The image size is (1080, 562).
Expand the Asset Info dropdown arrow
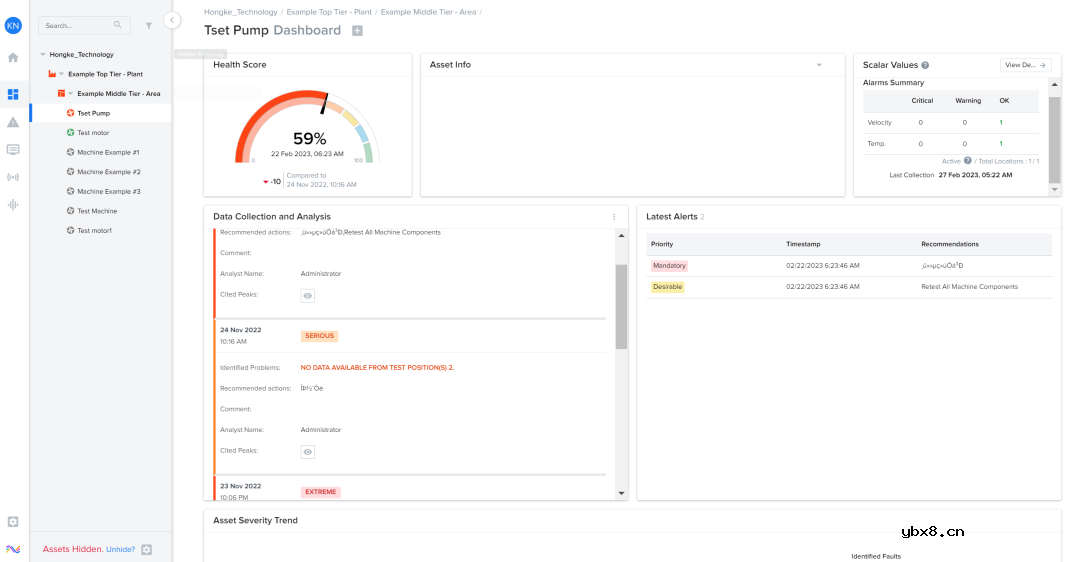(819, 65)
